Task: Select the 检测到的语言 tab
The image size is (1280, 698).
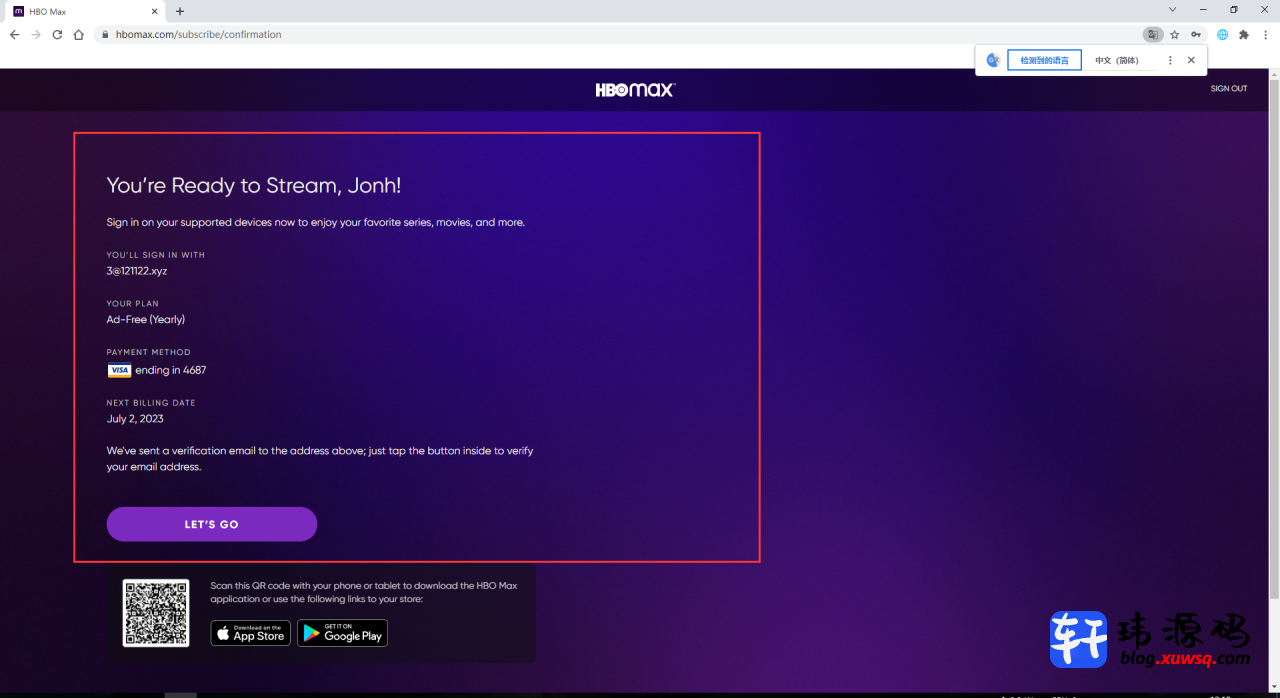Action: (1044, 60)
